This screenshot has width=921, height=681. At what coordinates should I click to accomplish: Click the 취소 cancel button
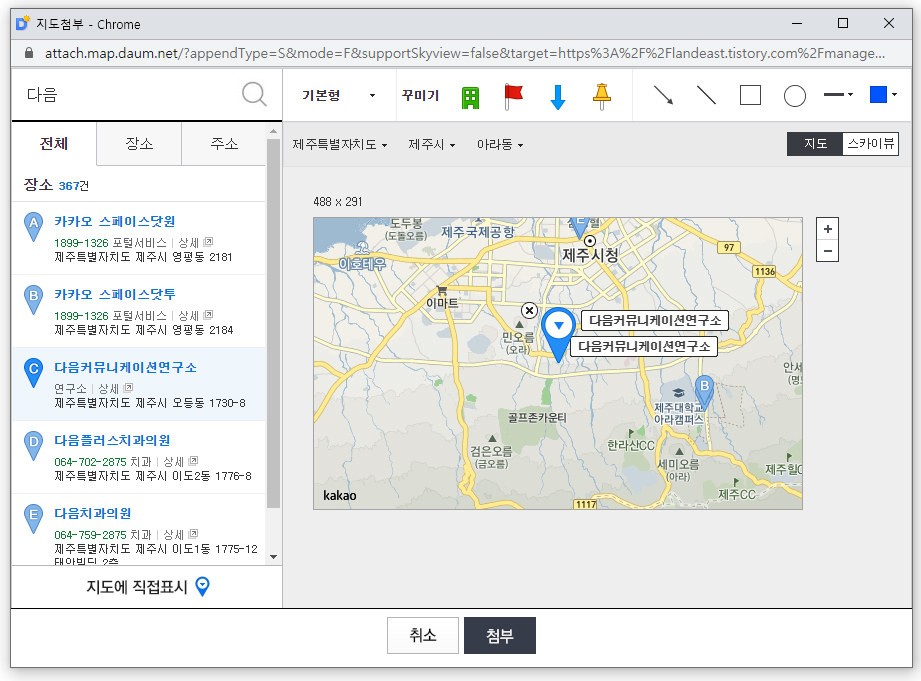423,635
